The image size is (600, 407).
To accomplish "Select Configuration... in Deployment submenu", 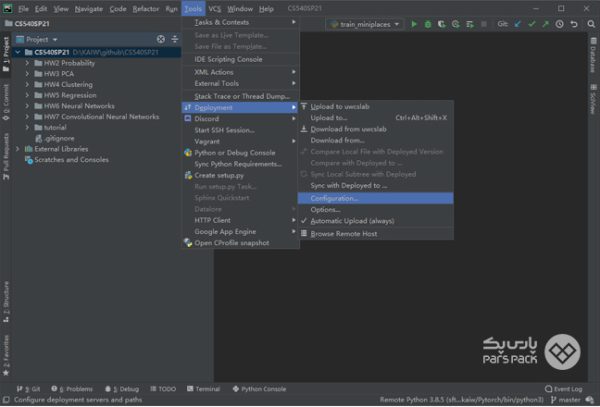I will click(x=375, y=198).
